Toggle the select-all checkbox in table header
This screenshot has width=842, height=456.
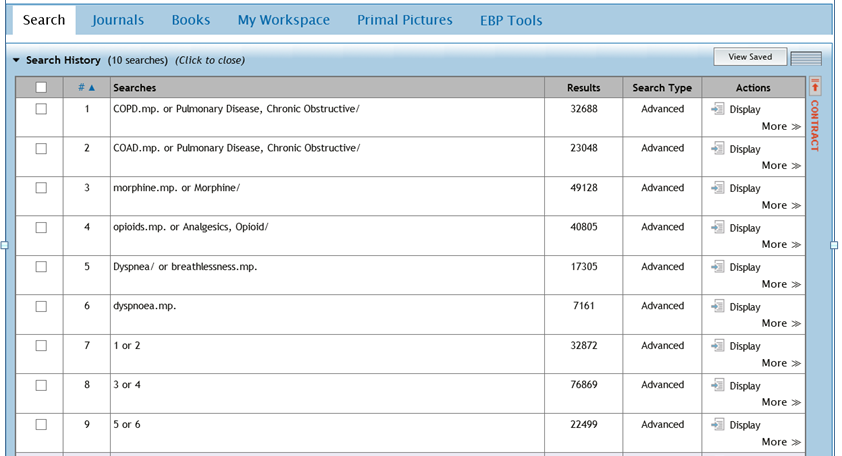41,88
